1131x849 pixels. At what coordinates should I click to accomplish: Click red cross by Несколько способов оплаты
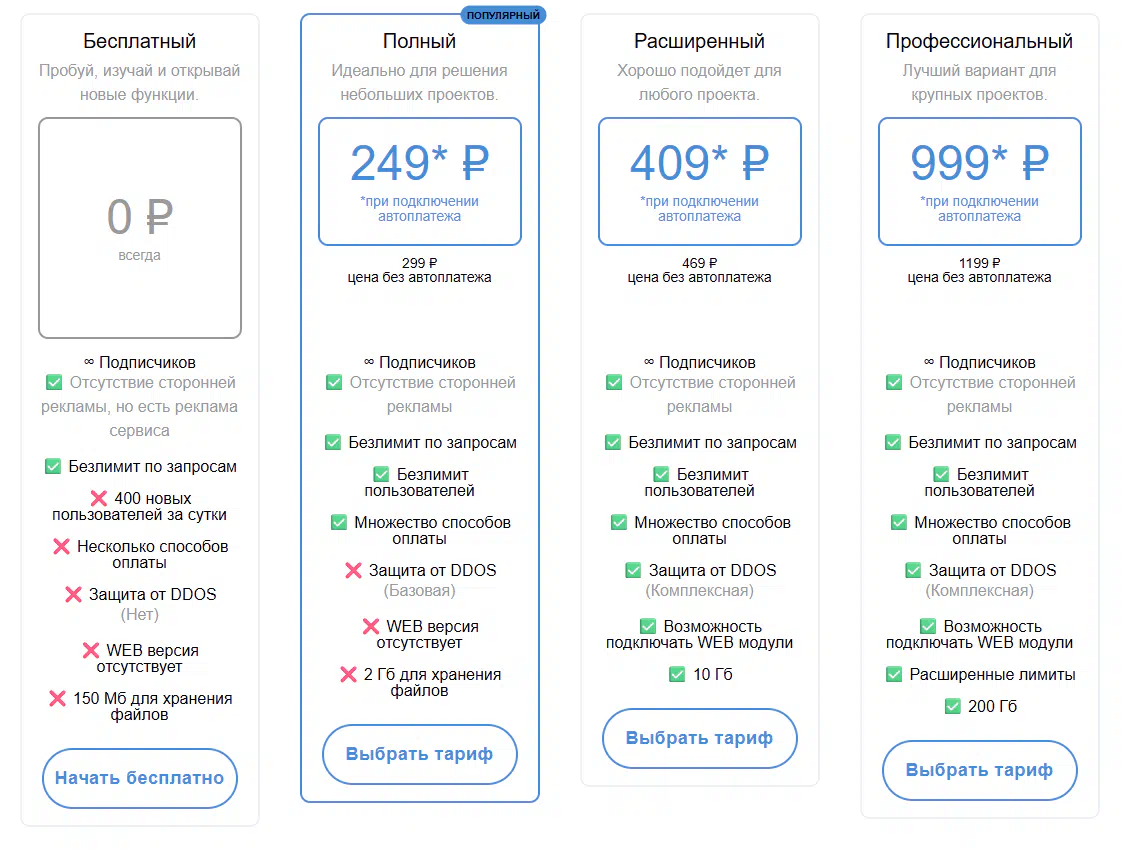(x=61, y=546)
